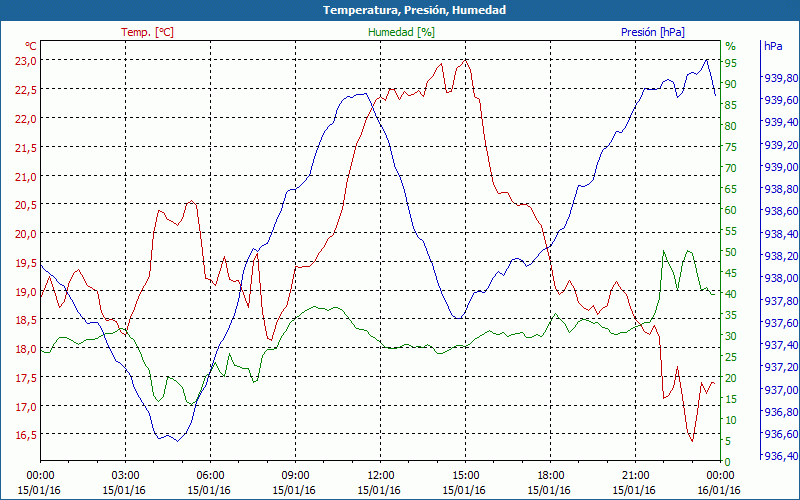Viewport: 800px width, 500px height.
Task: Click the 937,00 pressure axis tick
Action: (x=781, y=390)
